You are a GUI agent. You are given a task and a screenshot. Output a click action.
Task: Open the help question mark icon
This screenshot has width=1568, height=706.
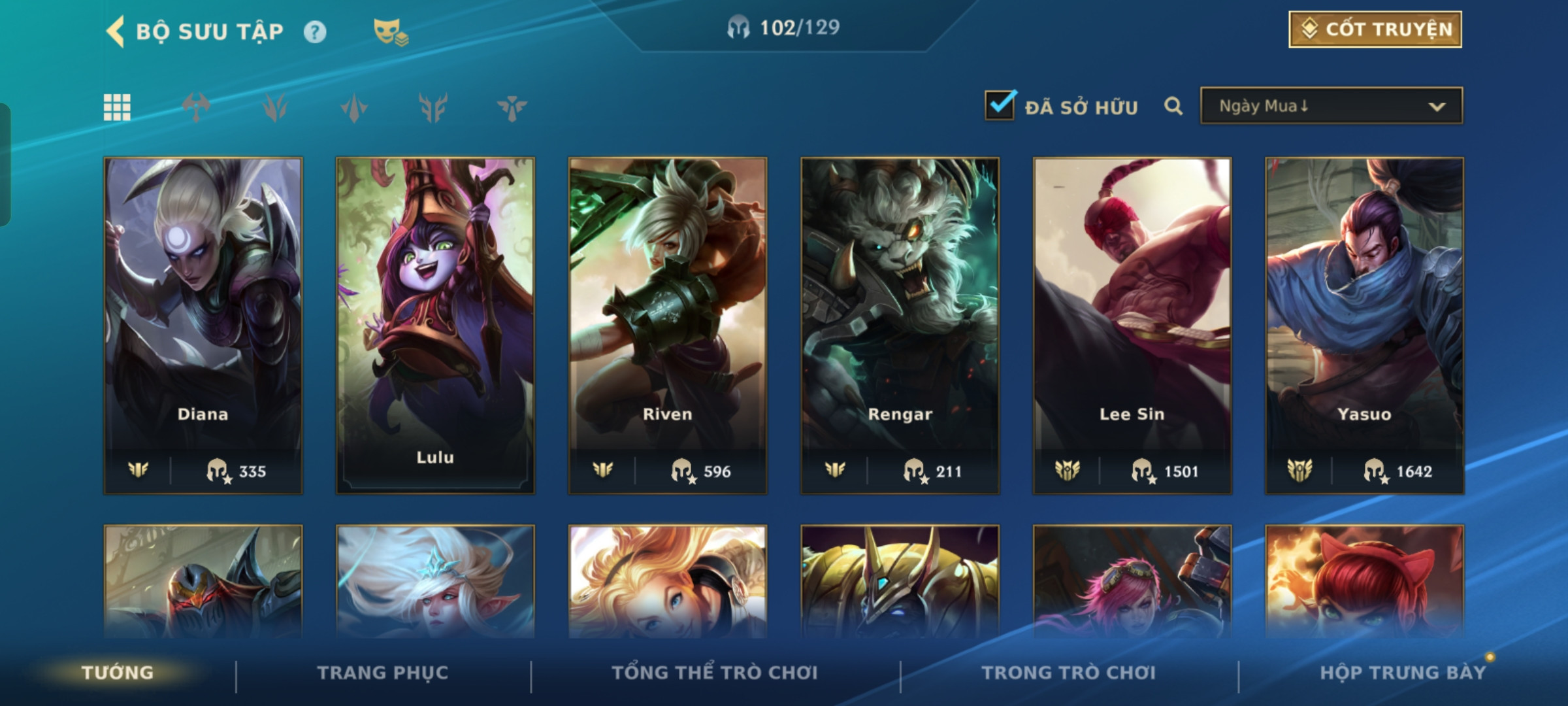315,31
